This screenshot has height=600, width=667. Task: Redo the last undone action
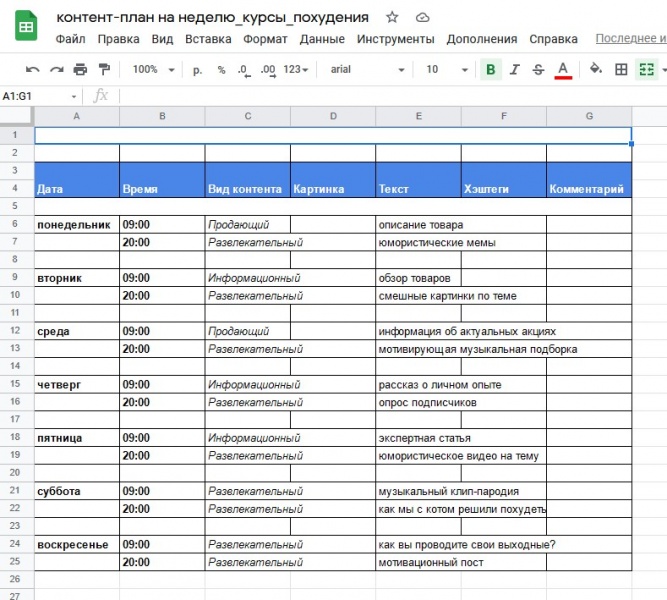click(57, 69)
